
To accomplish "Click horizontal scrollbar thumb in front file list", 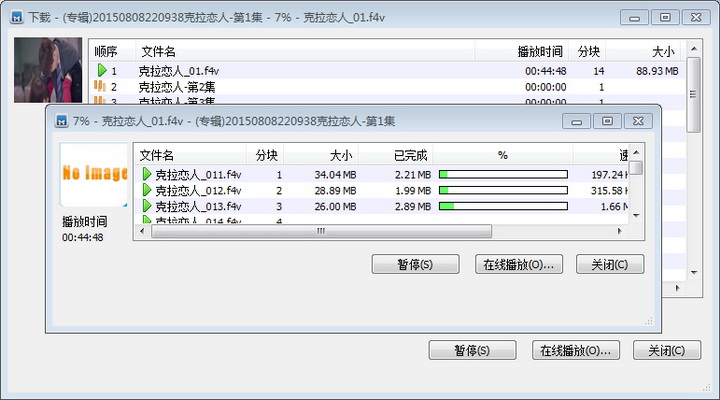I will tap(321, 231).
